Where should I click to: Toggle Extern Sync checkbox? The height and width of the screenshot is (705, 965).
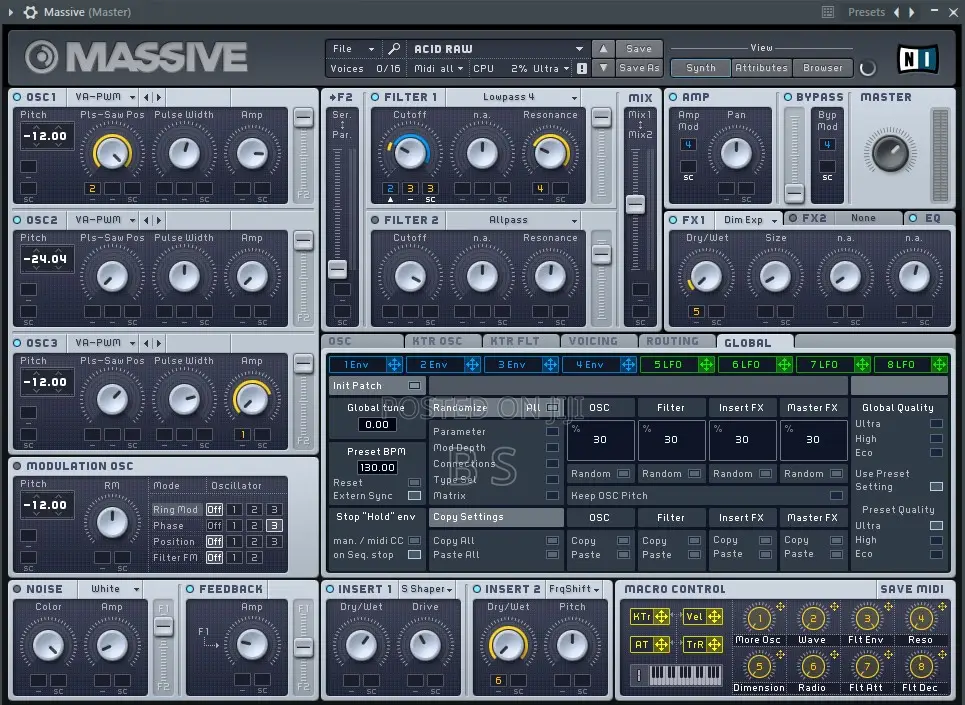click(x=415, y=495)
